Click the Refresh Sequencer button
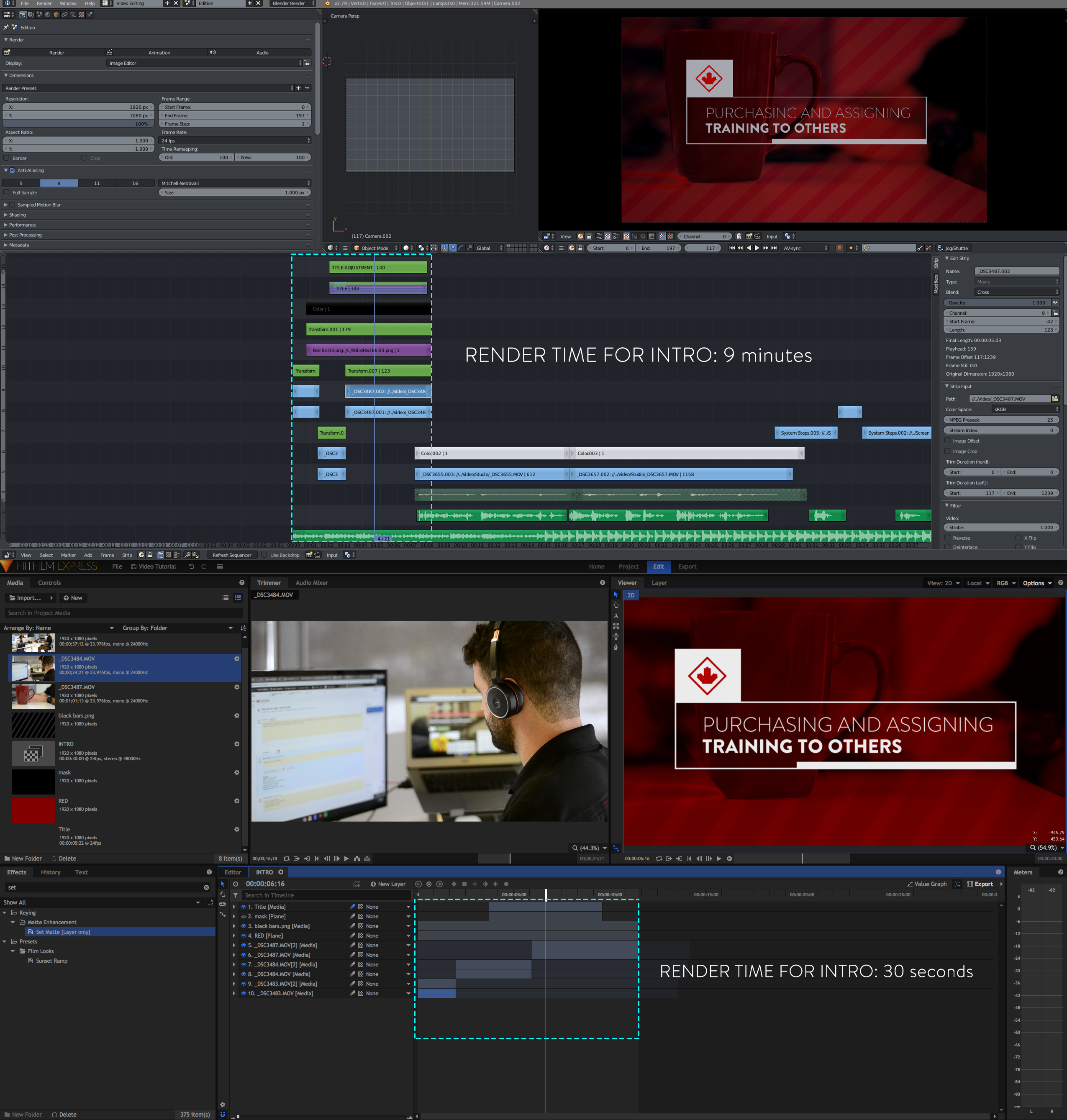1067x1120 pixels. point(231,555)
